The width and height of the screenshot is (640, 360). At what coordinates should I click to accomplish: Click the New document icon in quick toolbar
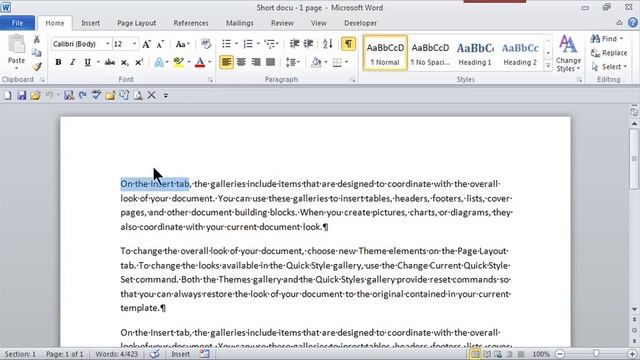8,96
